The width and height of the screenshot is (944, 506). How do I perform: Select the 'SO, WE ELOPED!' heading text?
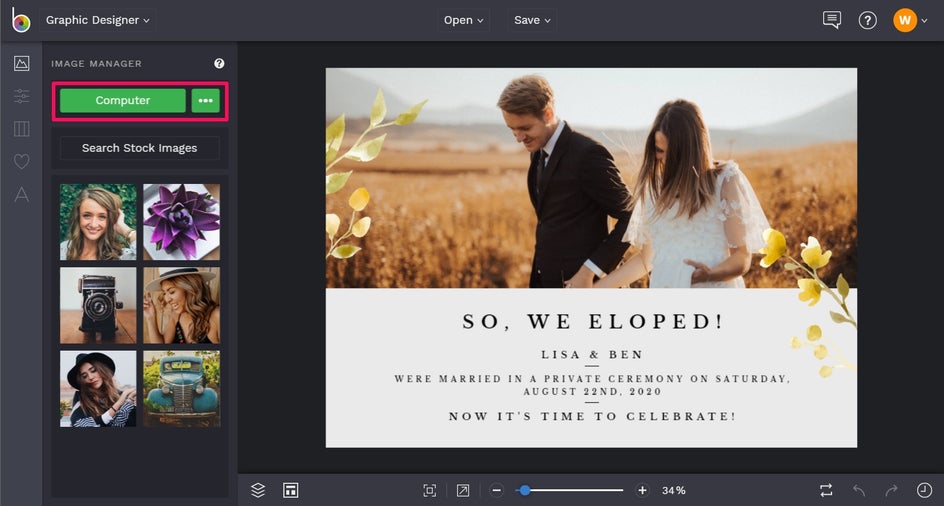[x=592, y=322]
